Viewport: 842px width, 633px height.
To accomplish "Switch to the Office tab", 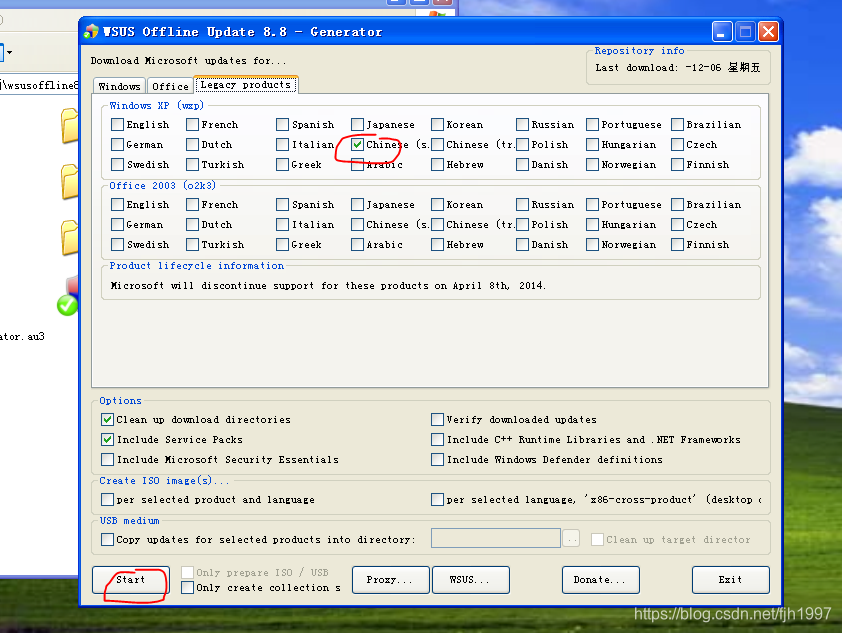I will click(170, 86).
